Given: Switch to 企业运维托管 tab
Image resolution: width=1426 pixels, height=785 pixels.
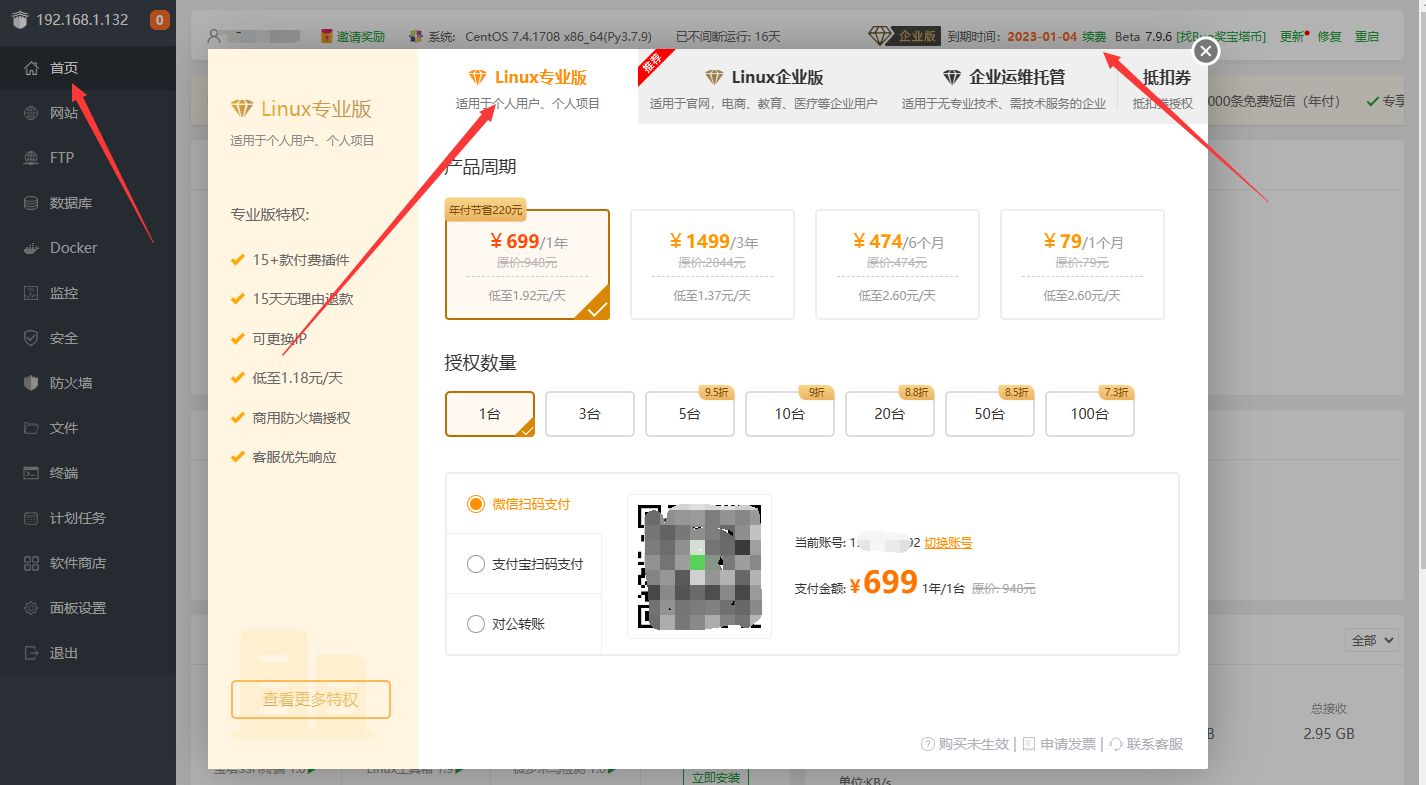Looking at the screenshot, I should click(1004, 87).
